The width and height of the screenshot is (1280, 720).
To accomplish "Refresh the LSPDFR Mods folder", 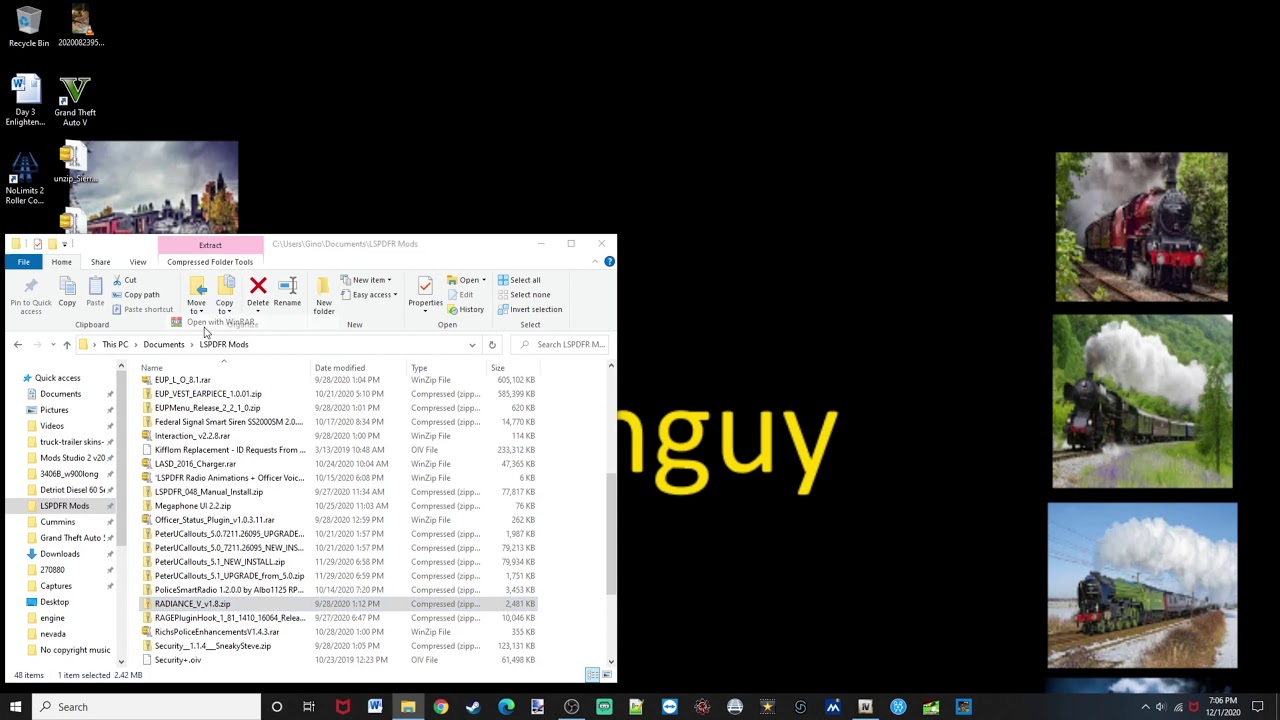I will coord(492,344).
